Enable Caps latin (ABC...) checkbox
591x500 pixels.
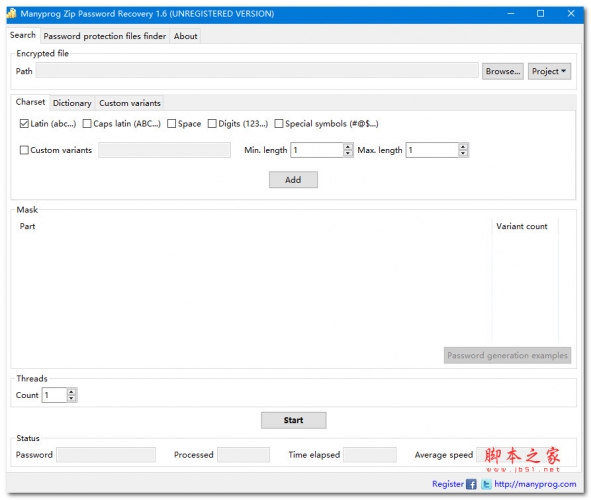point(87,124)
